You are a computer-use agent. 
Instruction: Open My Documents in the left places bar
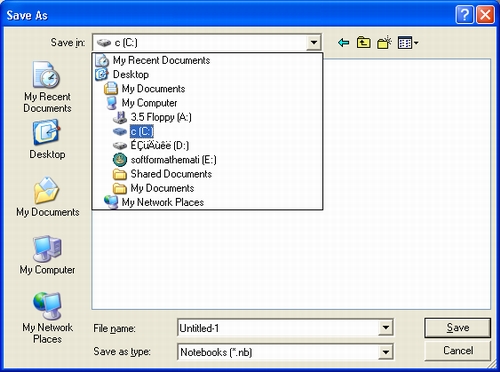48,197
